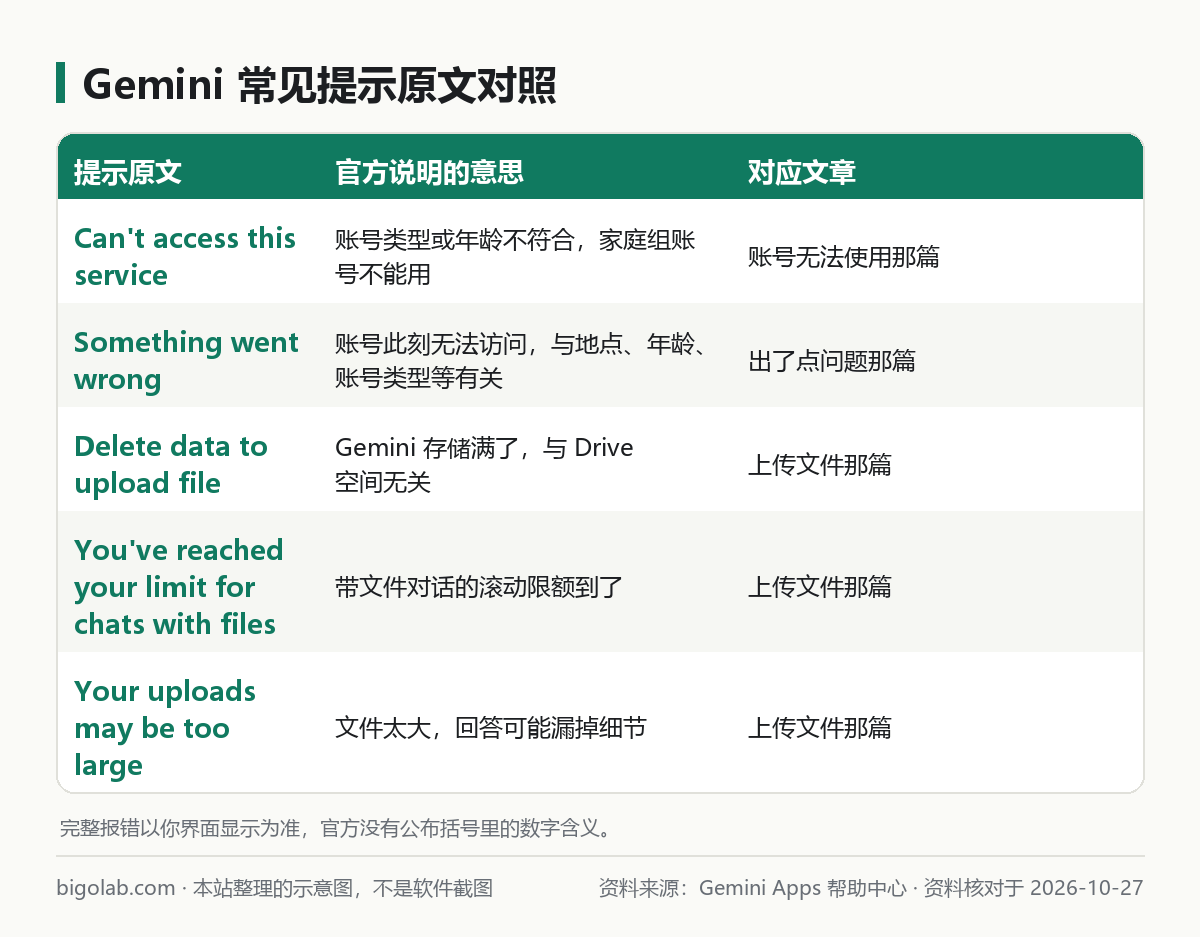The width and height of the screenshot is (1200, 937).
Task: Click the "出了点问题那篇" article cell
Action: pyautogui.click(x=832, y=361)
